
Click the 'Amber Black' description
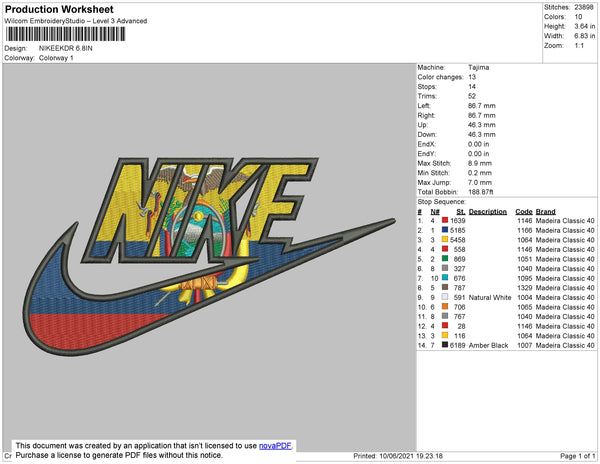click(488, 345)
